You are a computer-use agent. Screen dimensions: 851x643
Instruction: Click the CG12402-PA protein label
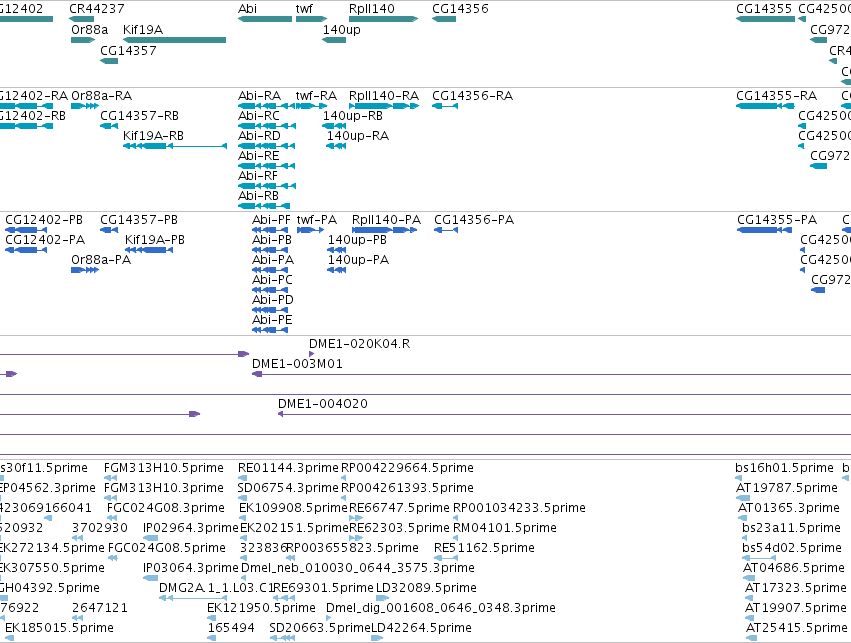click(x=45, y=240)
